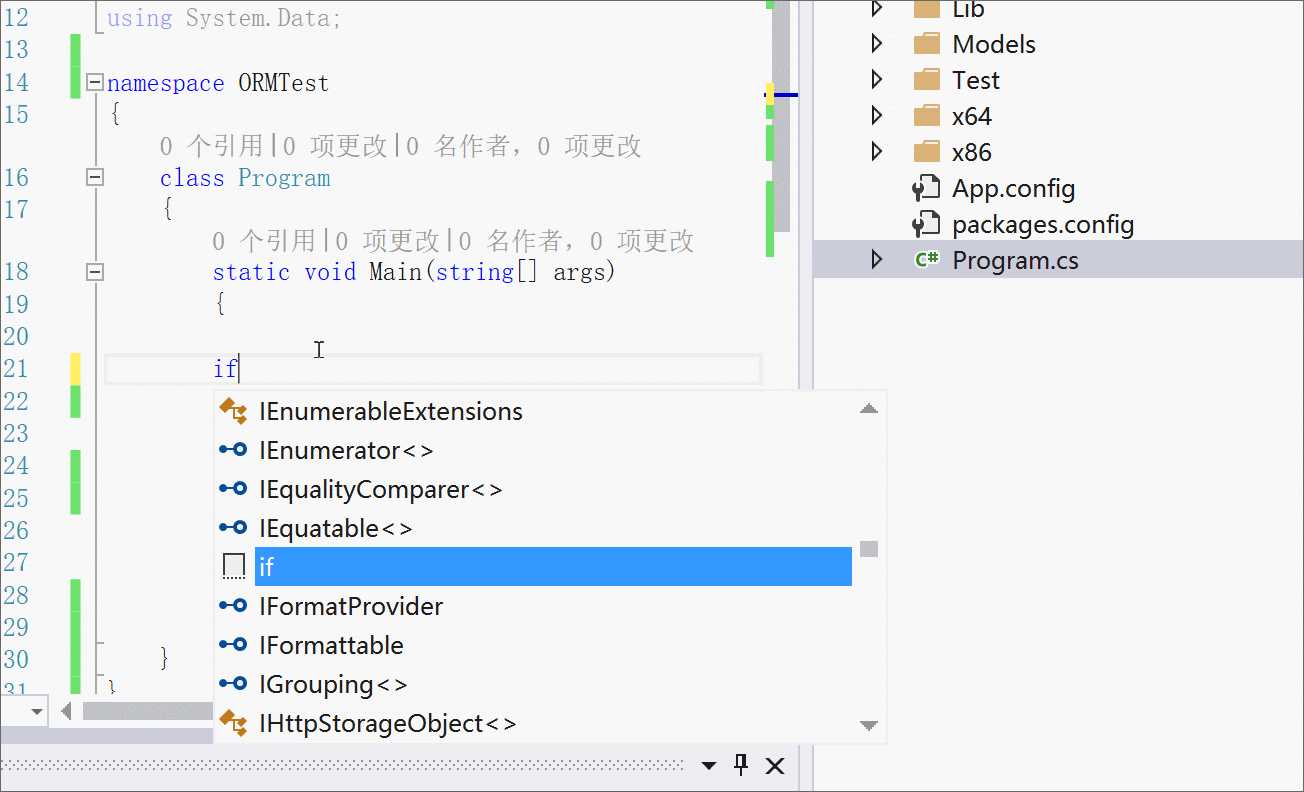
Task: Click the App.config wrench file icon
Action: pyautogui.click(x=927, y=188)
